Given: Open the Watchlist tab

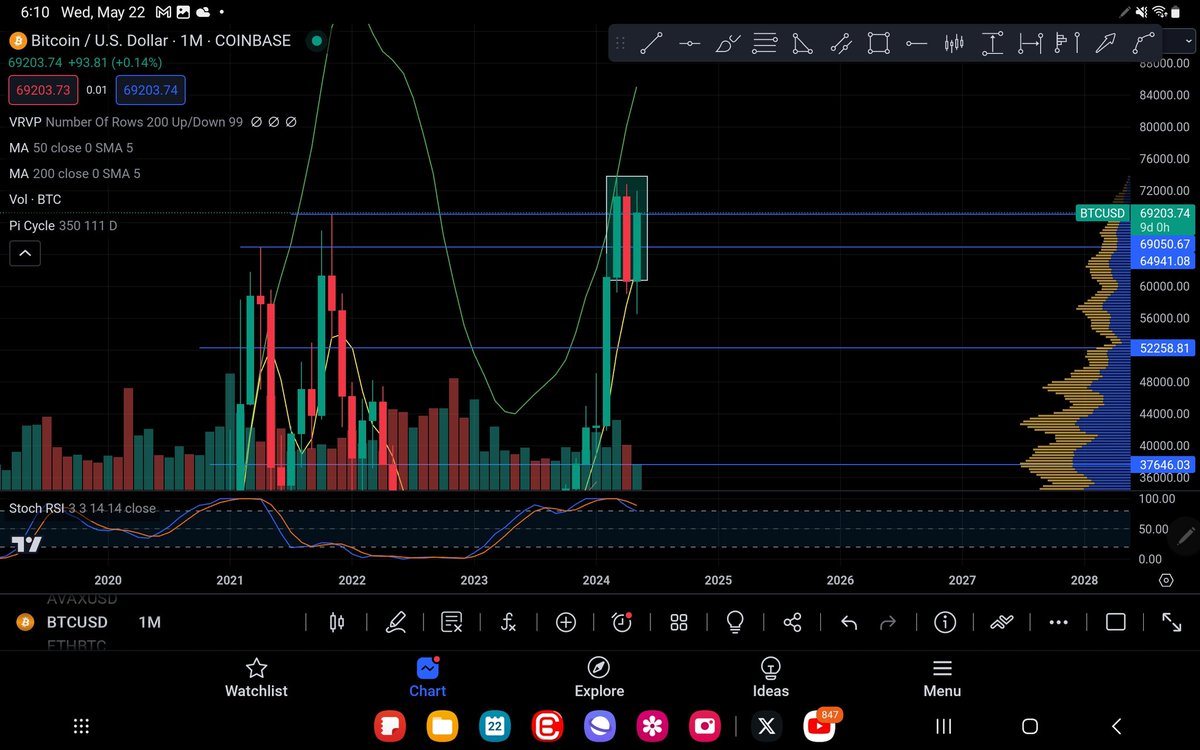Looking at the screenshot, I should 256,678.
